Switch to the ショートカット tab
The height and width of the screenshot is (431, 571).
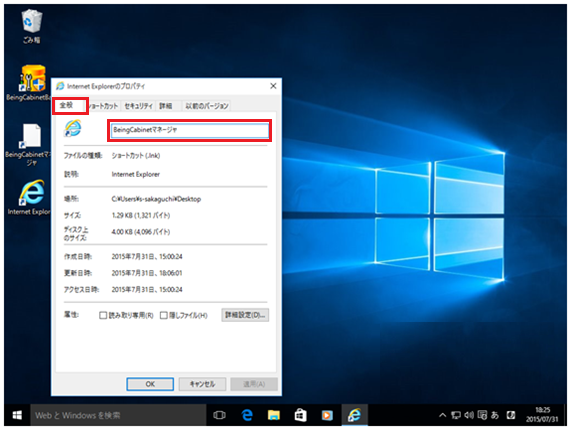tap(103, 106)
